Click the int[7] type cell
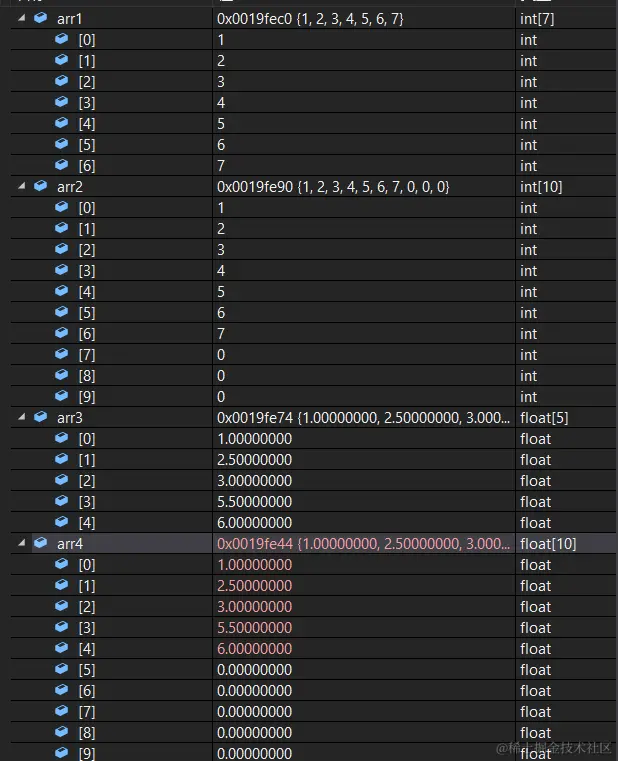The width and height of the screenshot is (618, 761). tap(537, 19)
